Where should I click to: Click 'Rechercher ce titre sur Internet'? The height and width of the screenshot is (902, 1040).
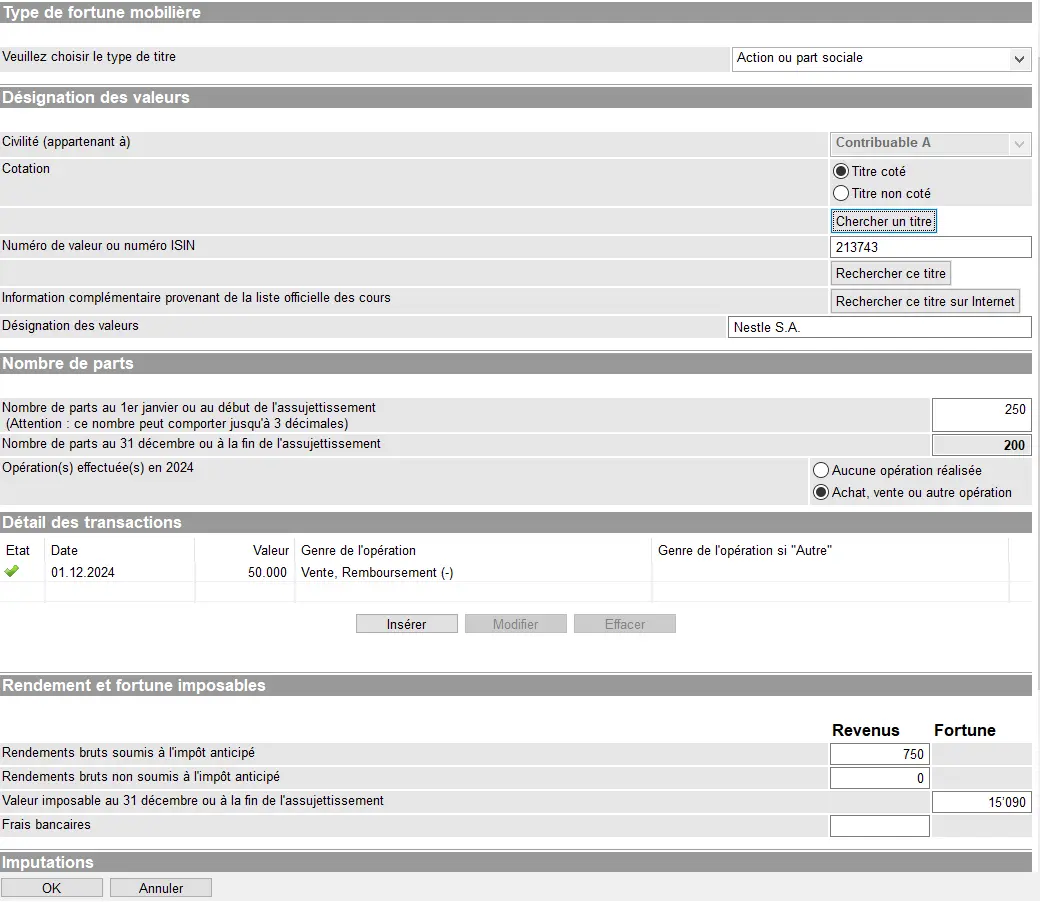pyautogui.click(x=925, y=301)
